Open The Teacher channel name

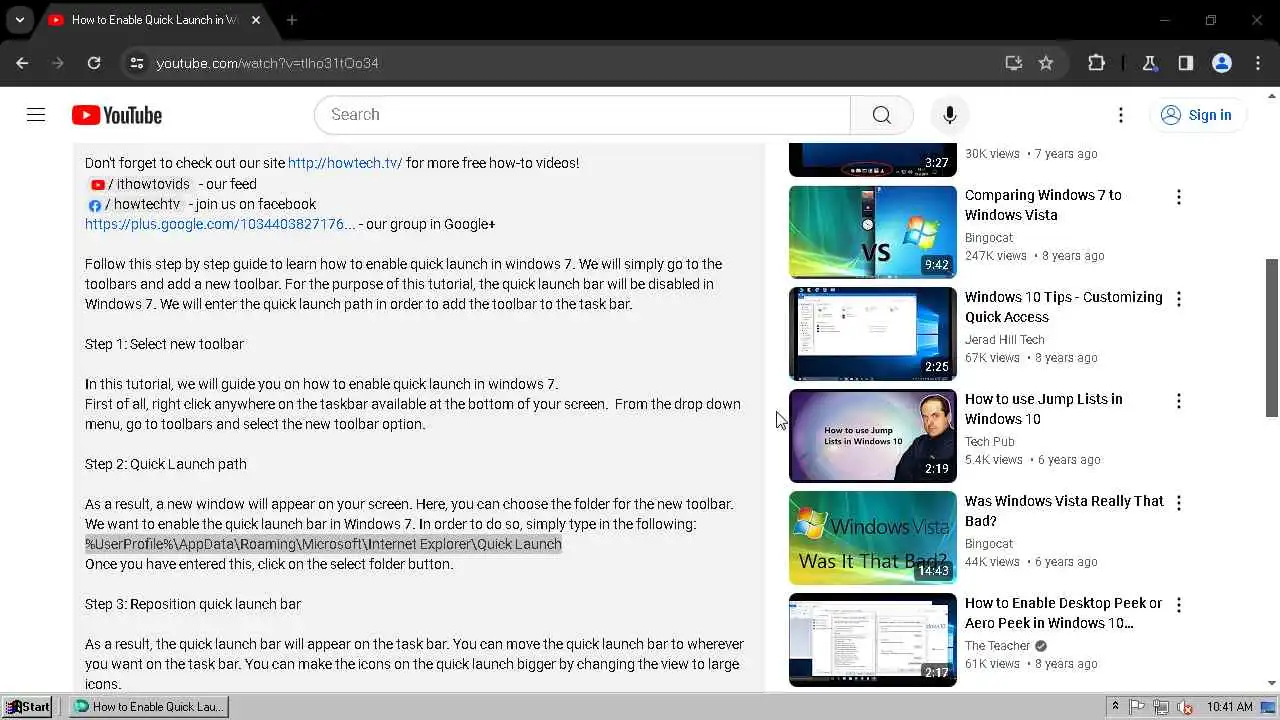coord(997,646)
